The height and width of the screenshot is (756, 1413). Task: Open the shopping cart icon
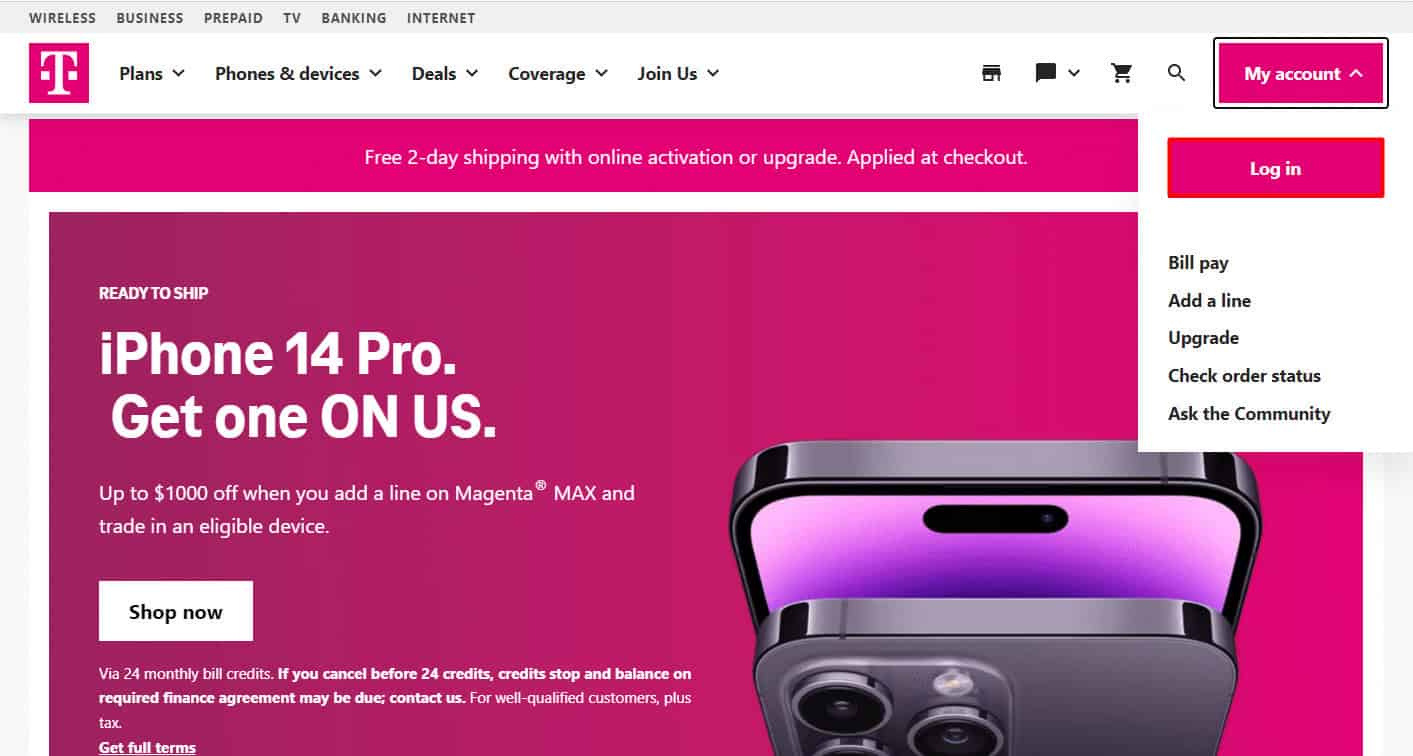[1122, 73]
